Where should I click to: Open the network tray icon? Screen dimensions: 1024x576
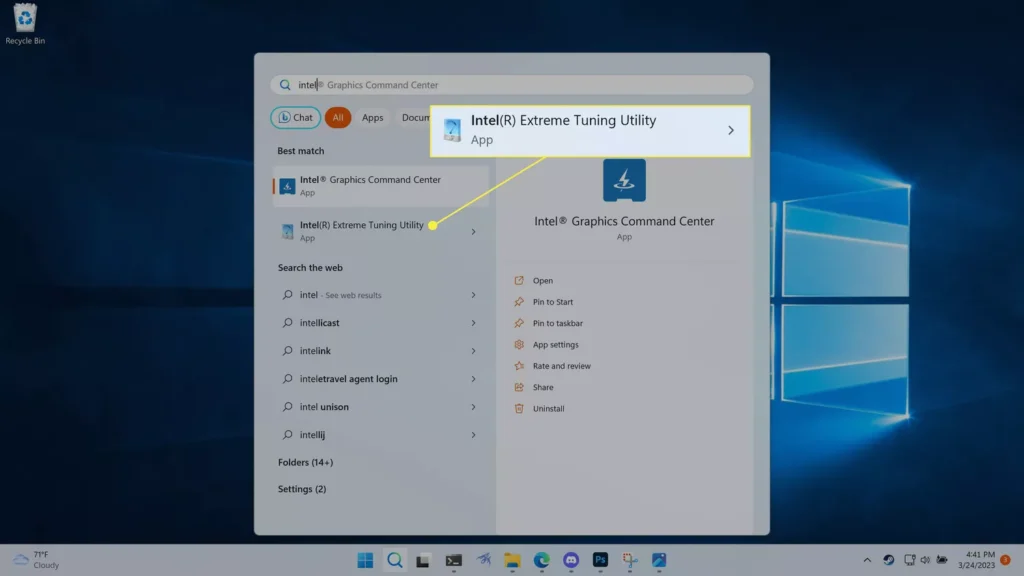pos(909,560)
